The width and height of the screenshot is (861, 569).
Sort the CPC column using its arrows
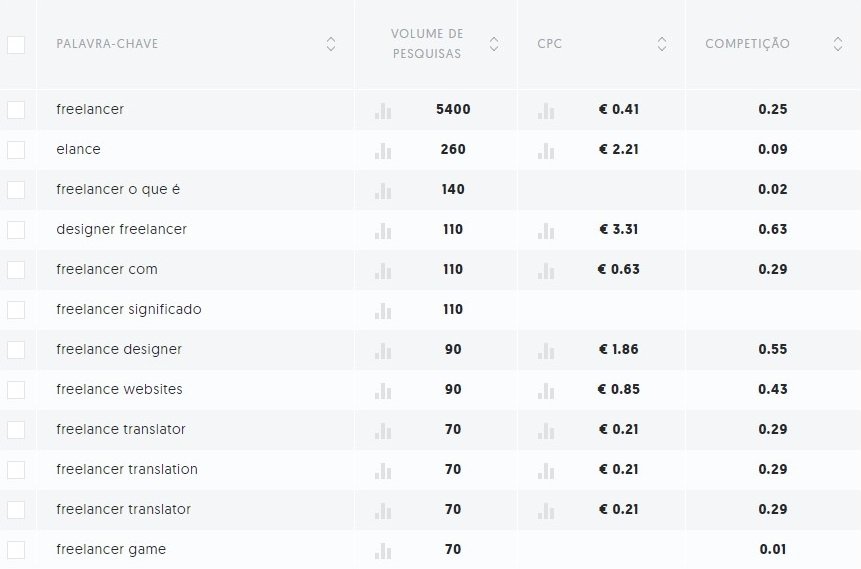[x=662, y=44]
